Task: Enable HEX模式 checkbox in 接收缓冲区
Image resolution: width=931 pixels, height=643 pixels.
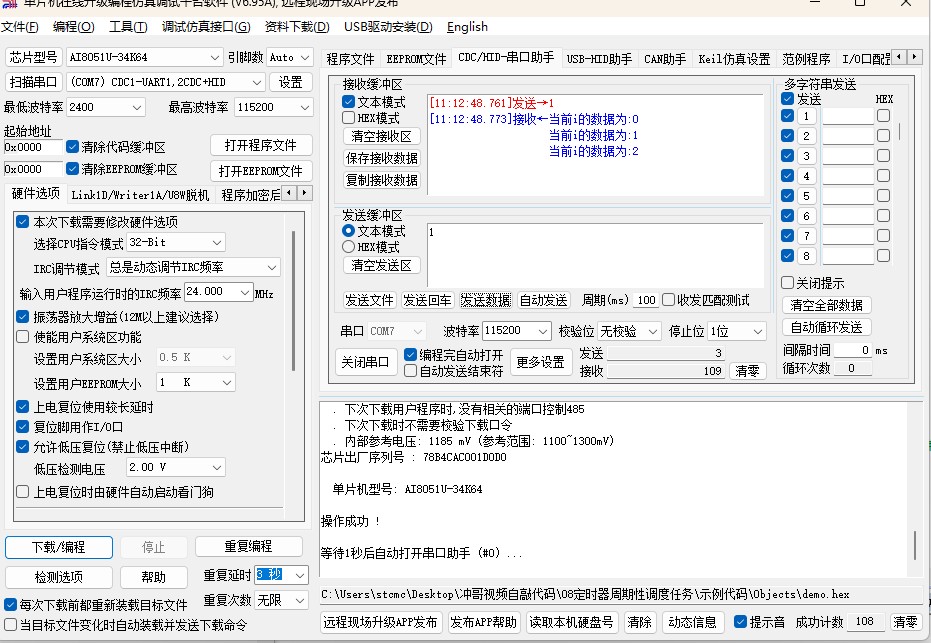Action: pyautogui.click(x=349, y=118)
